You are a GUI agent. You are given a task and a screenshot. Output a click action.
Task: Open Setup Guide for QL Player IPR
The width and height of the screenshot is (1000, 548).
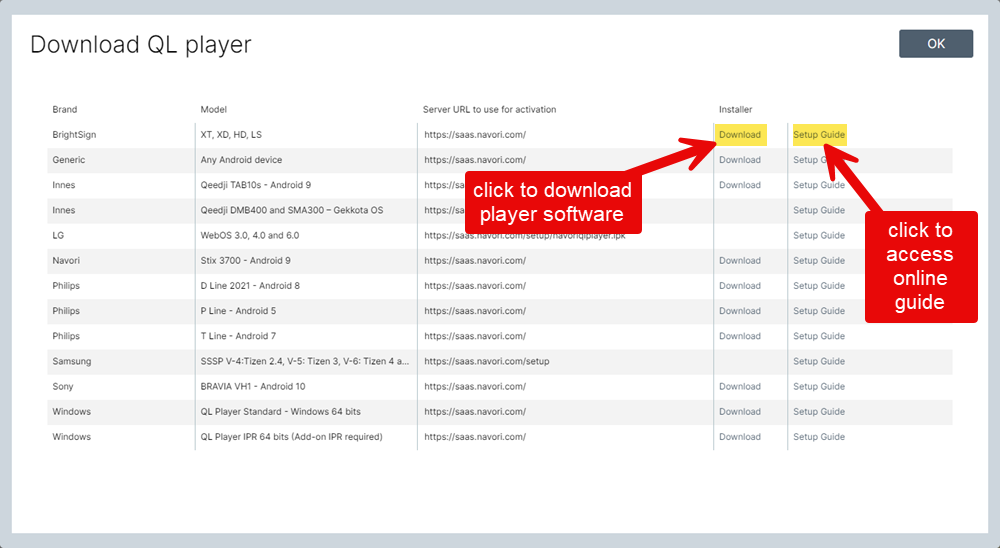(819, 437)
